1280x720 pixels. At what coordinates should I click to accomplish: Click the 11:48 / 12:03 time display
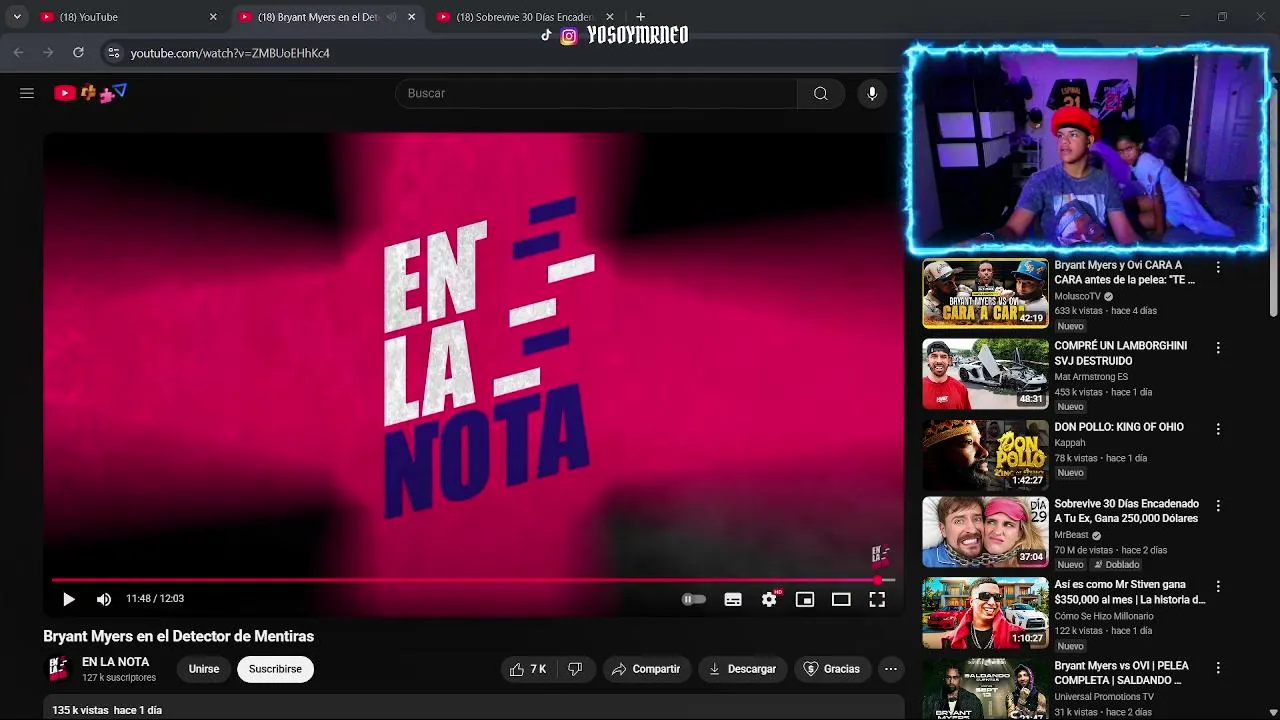[155, 599]
